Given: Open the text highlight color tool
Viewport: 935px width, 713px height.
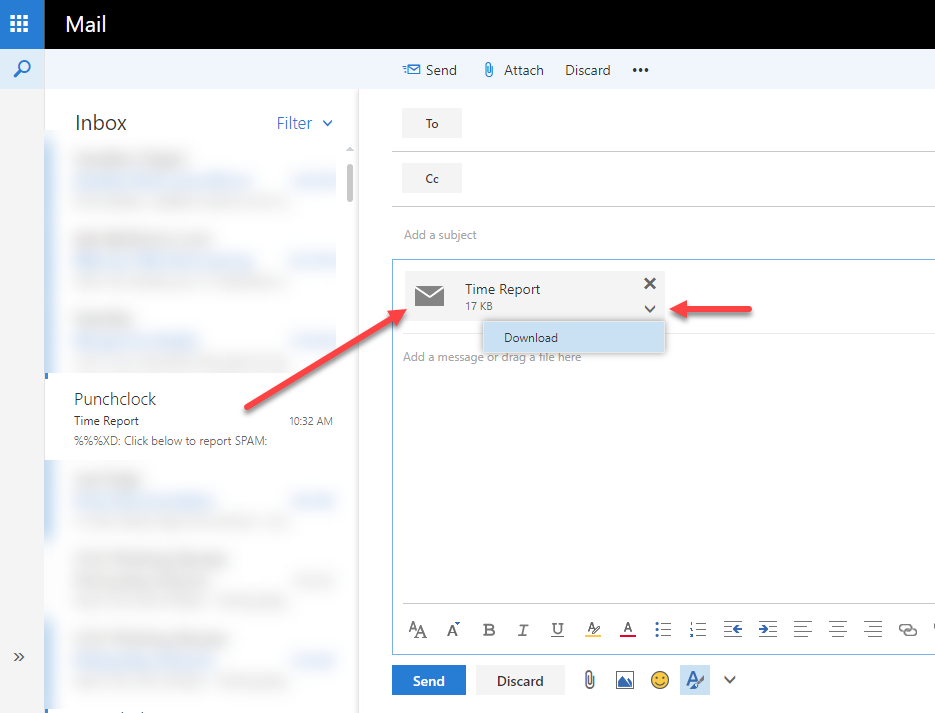Looking at the screenshot, I should coord(593,630).
